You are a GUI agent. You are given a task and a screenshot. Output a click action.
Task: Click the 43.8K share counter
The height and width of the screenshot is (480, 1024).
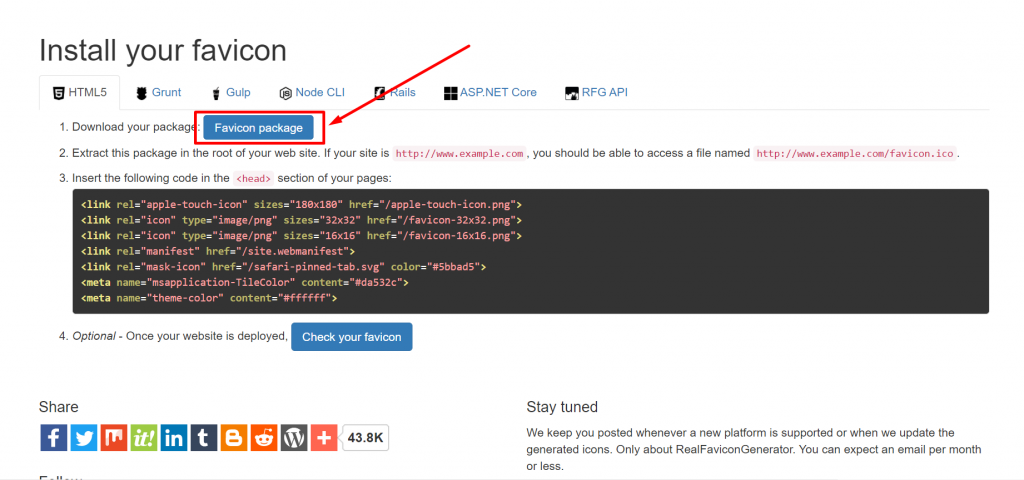pos(366,438)
